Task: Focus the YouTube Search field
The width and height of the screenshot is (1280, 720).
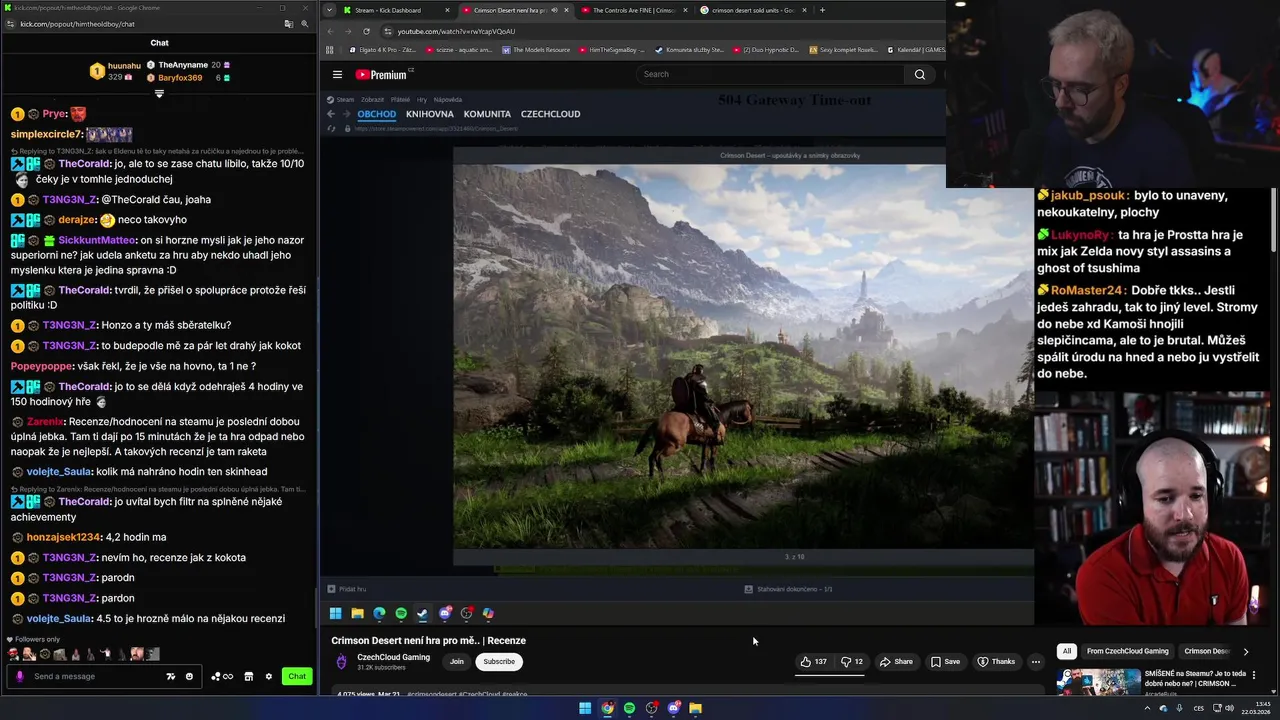Action: [770, 74]
